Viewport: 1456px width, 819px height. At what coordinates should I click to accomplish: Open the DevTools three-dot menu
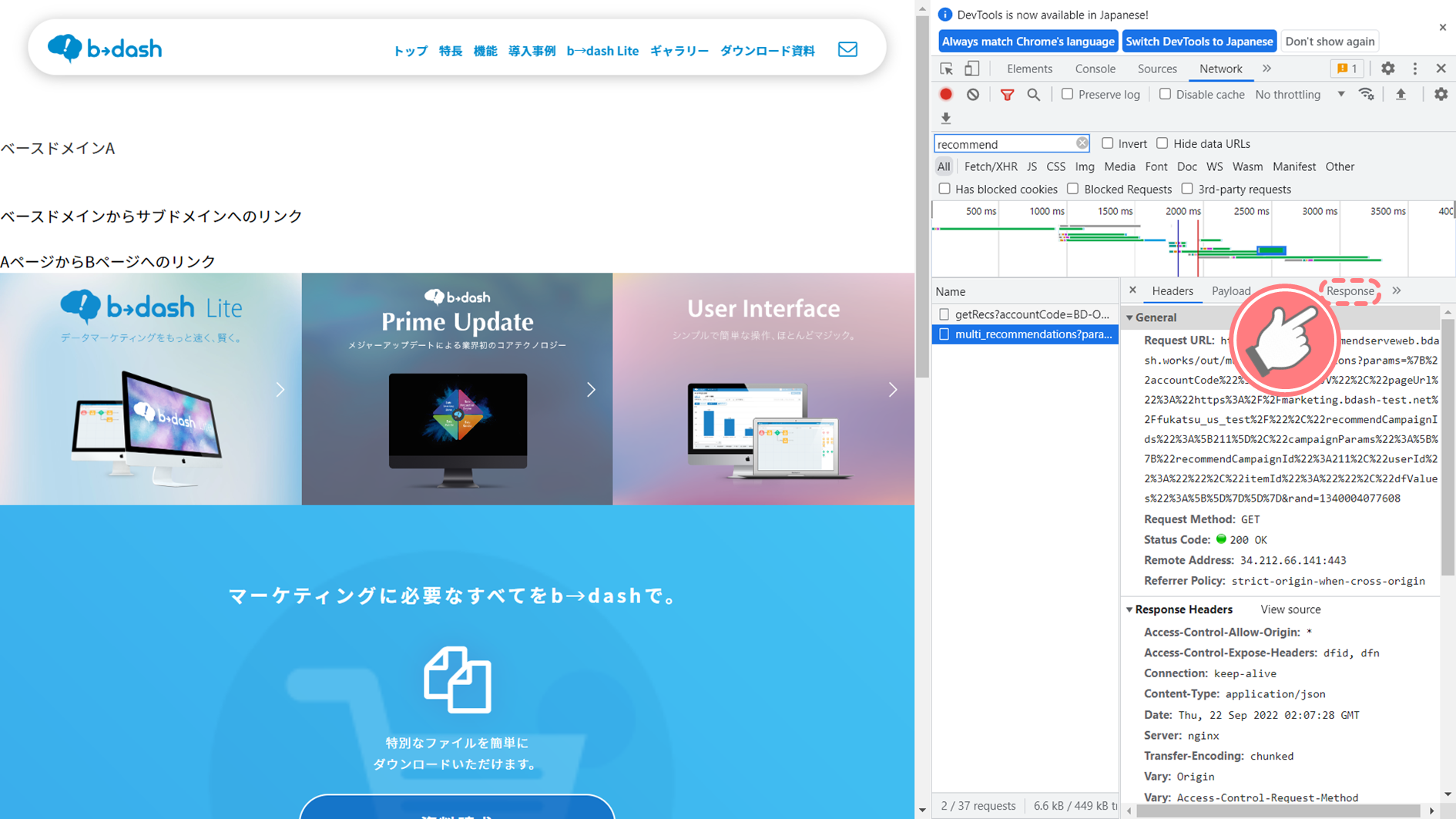(x=1415, y=69)
